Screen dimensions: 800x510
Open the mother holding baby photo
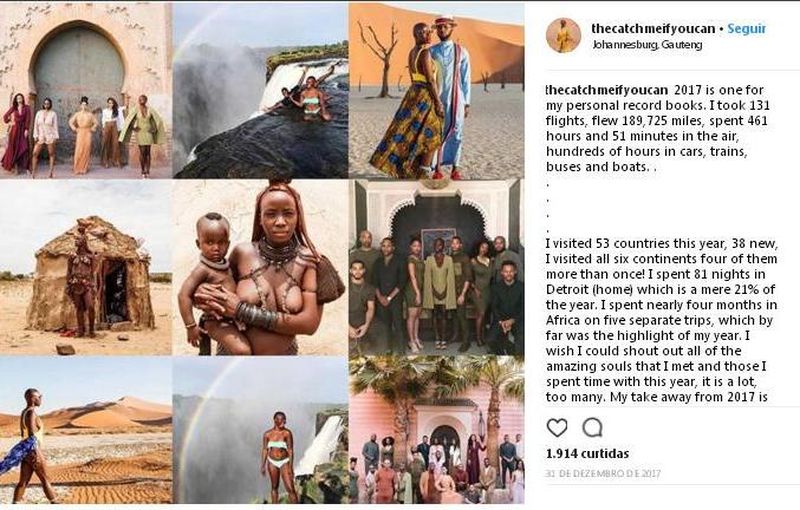[260, 268]
